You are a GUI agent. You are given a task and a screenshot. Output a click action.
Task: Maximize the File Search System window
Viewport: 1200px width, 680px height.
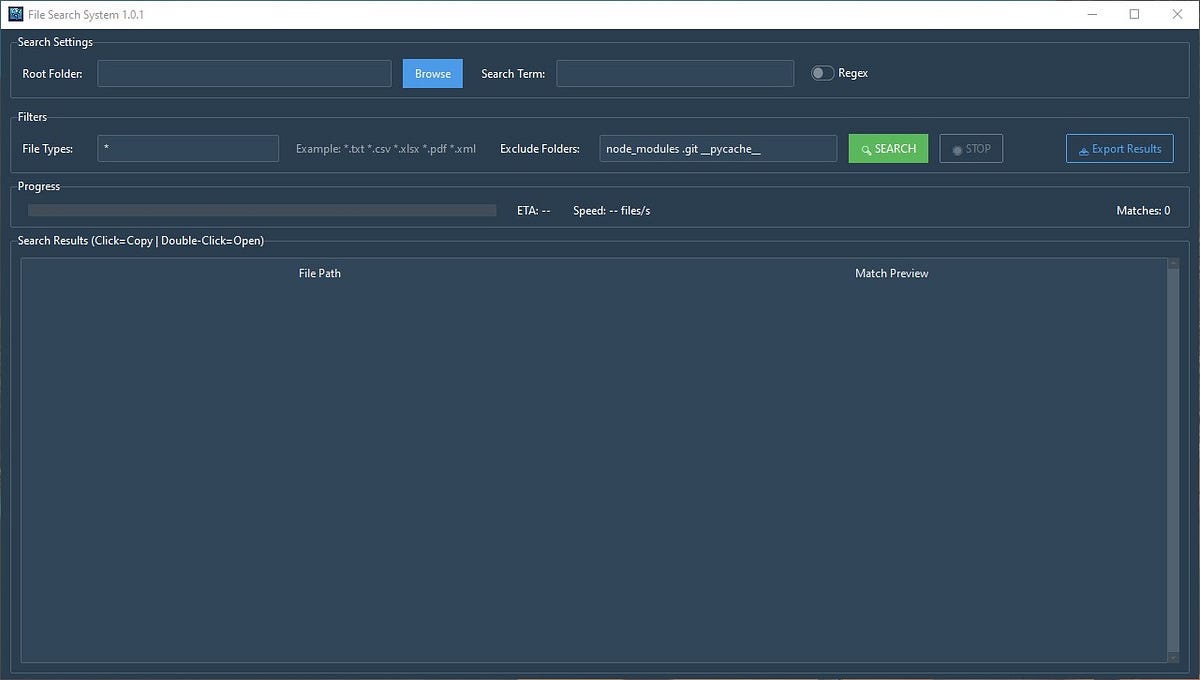1134,15
